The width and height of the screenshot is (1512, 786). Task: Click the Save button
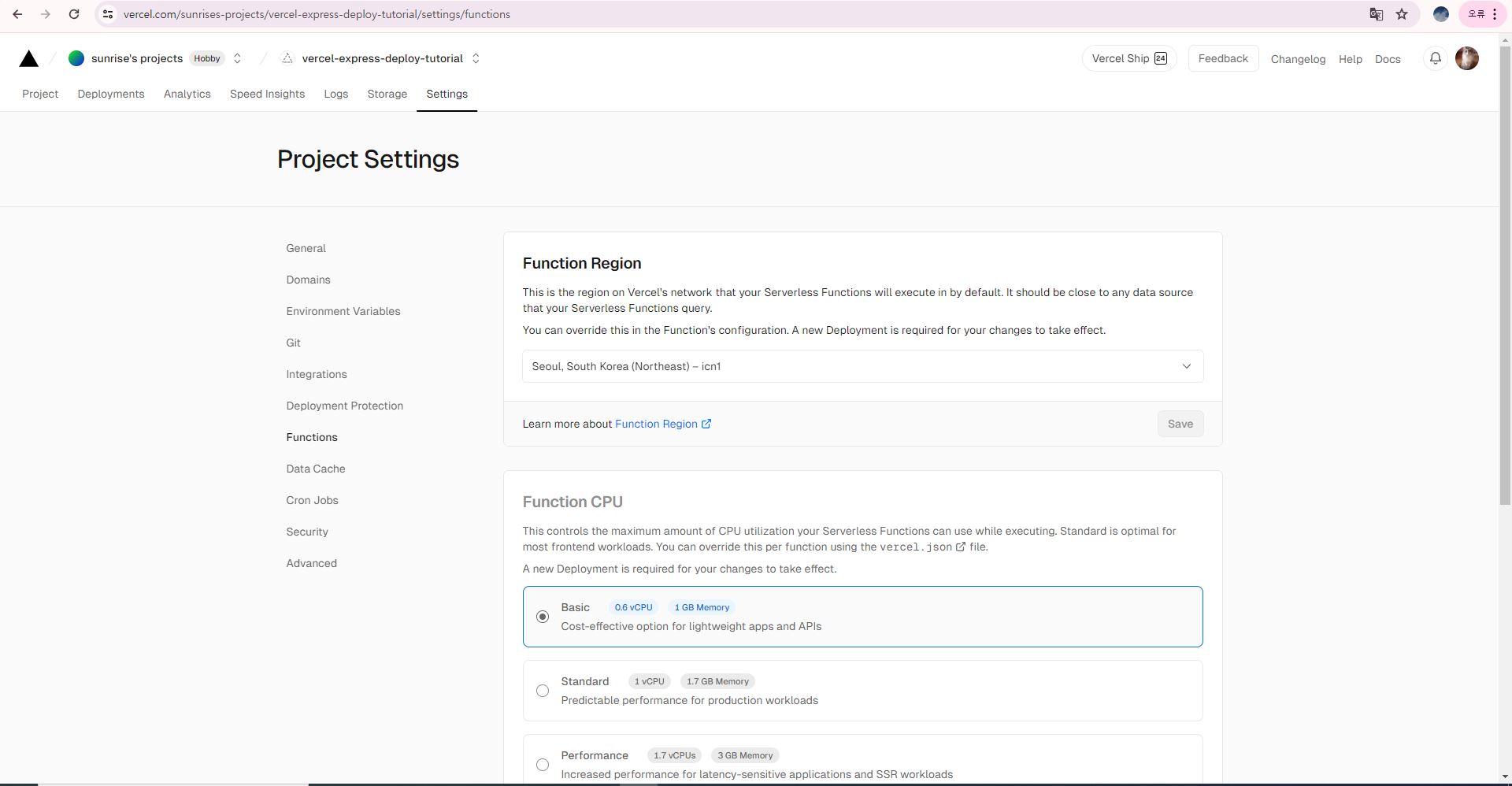[1180, 424]
